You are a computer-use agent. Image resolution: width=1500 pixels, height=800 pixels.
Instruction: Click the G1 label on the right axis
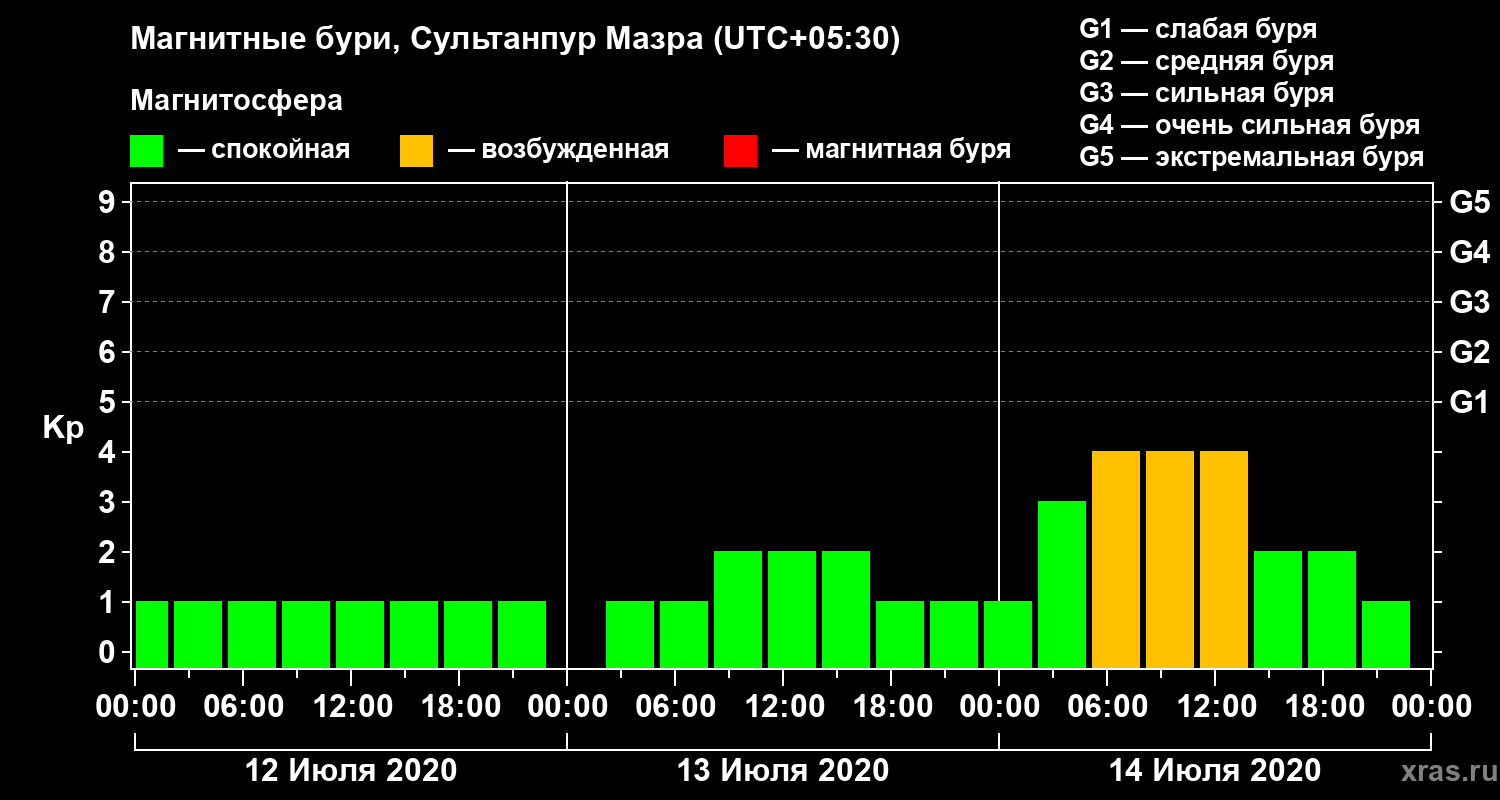click(x=1469, y=402)
